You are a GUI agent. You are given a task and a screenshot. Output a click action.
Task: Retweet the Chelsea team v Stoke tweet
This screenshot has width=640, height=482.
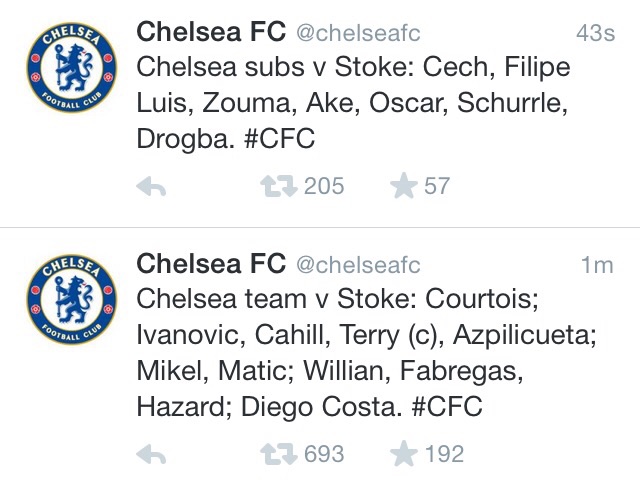coord(279,454)
